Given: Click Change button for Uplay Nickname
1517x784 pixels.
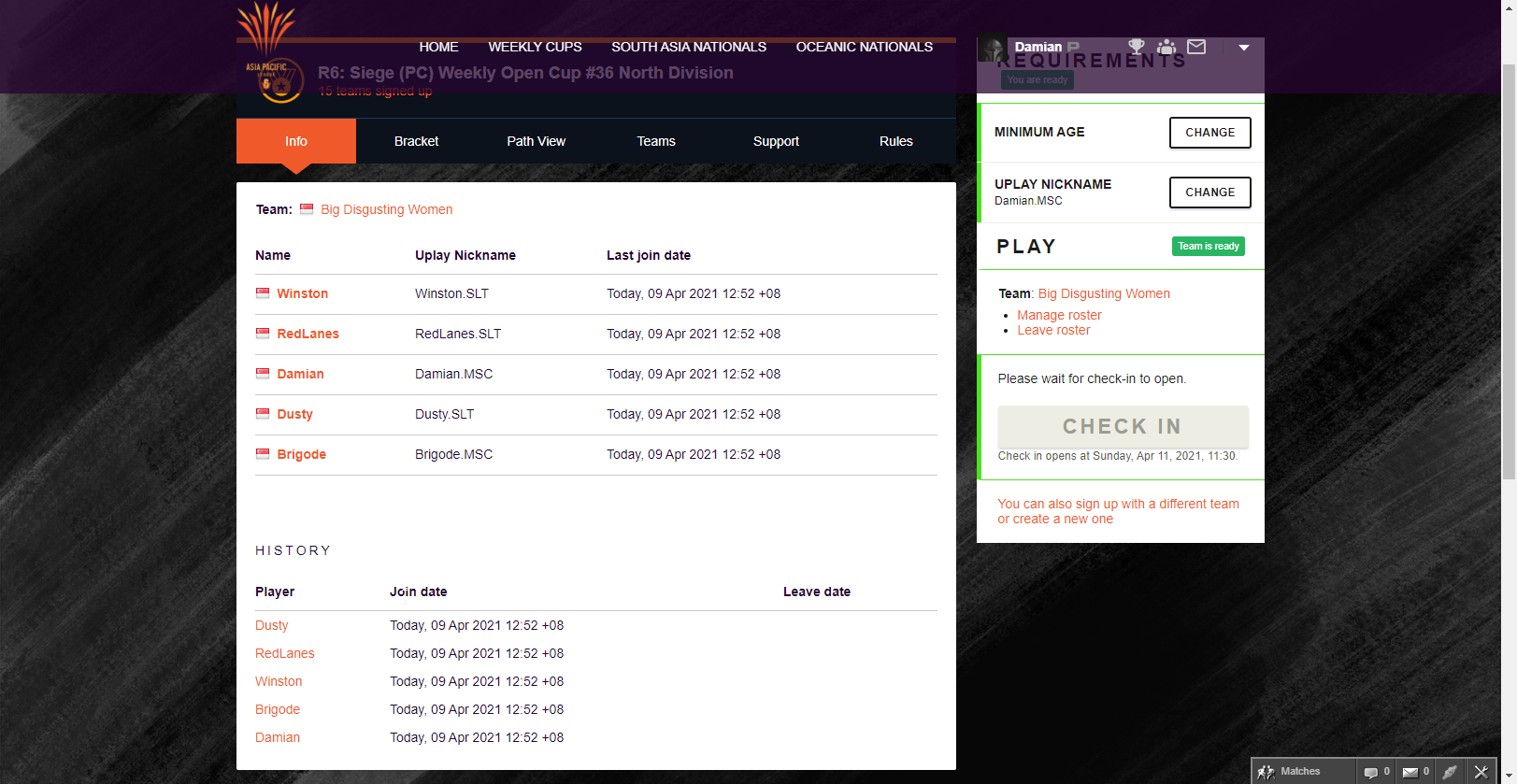Looking at the screenshot, I should [1209, 192].
